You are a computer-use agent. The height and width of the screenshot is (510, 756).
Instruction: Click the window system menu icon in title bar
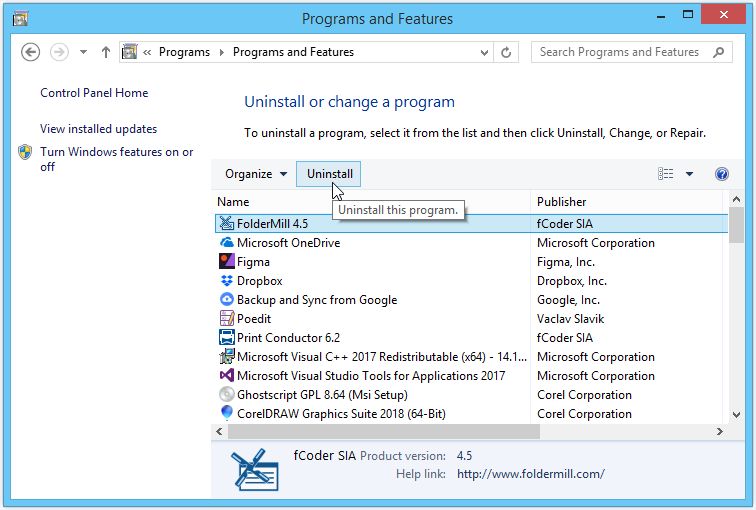click(x=20, y=18)
